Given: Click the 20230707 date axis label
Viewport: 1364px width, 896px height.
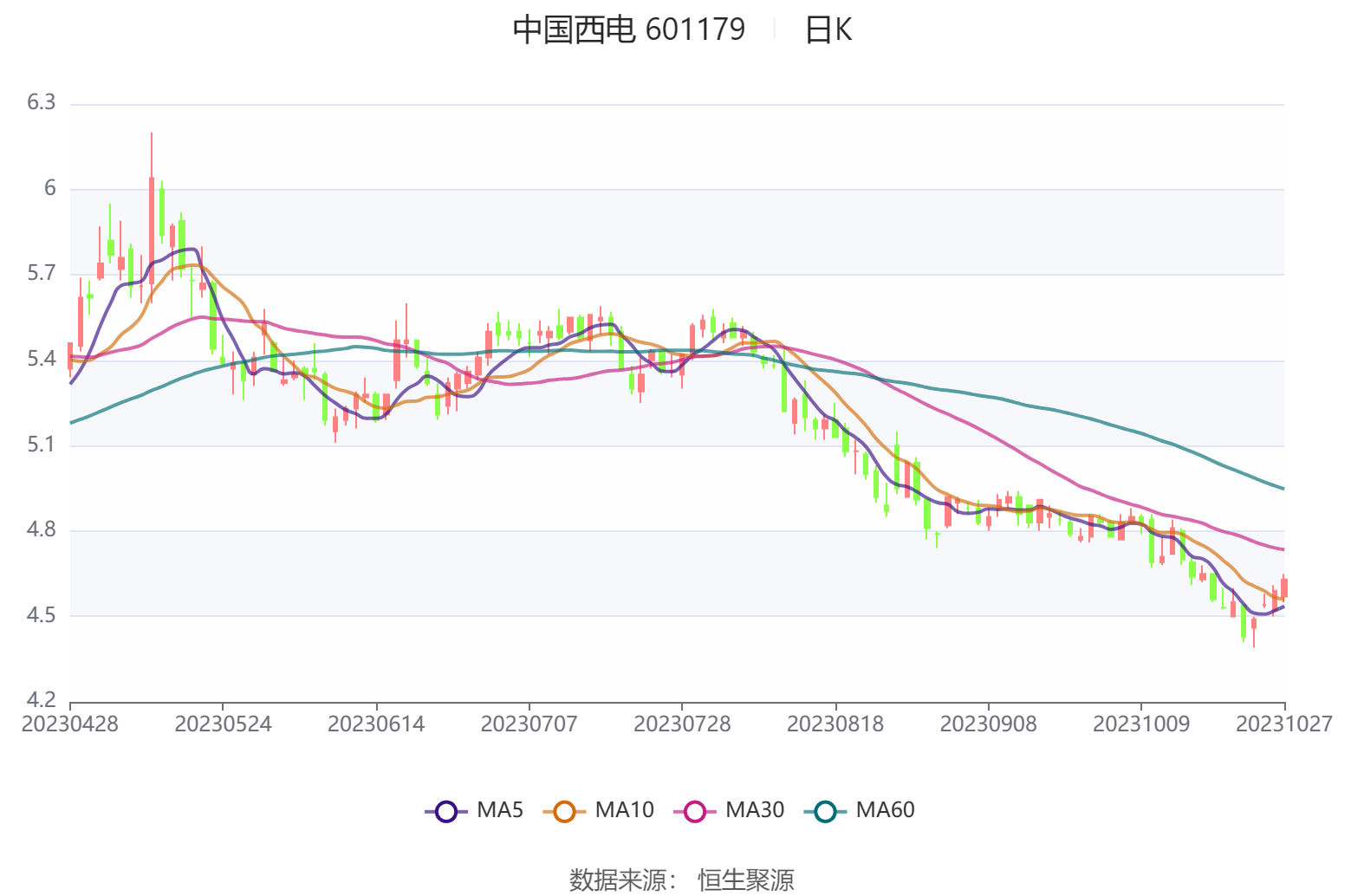Looking at the screenshot, I should (529, 724).
